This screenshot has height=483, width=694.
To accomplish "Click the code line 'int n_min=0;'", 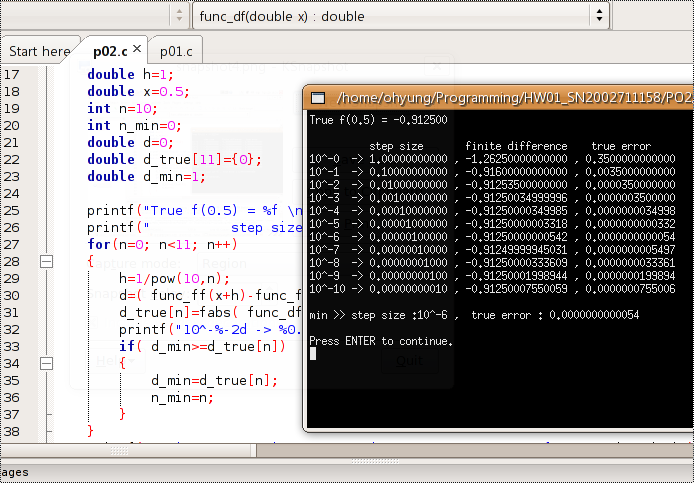I will 135,125.
